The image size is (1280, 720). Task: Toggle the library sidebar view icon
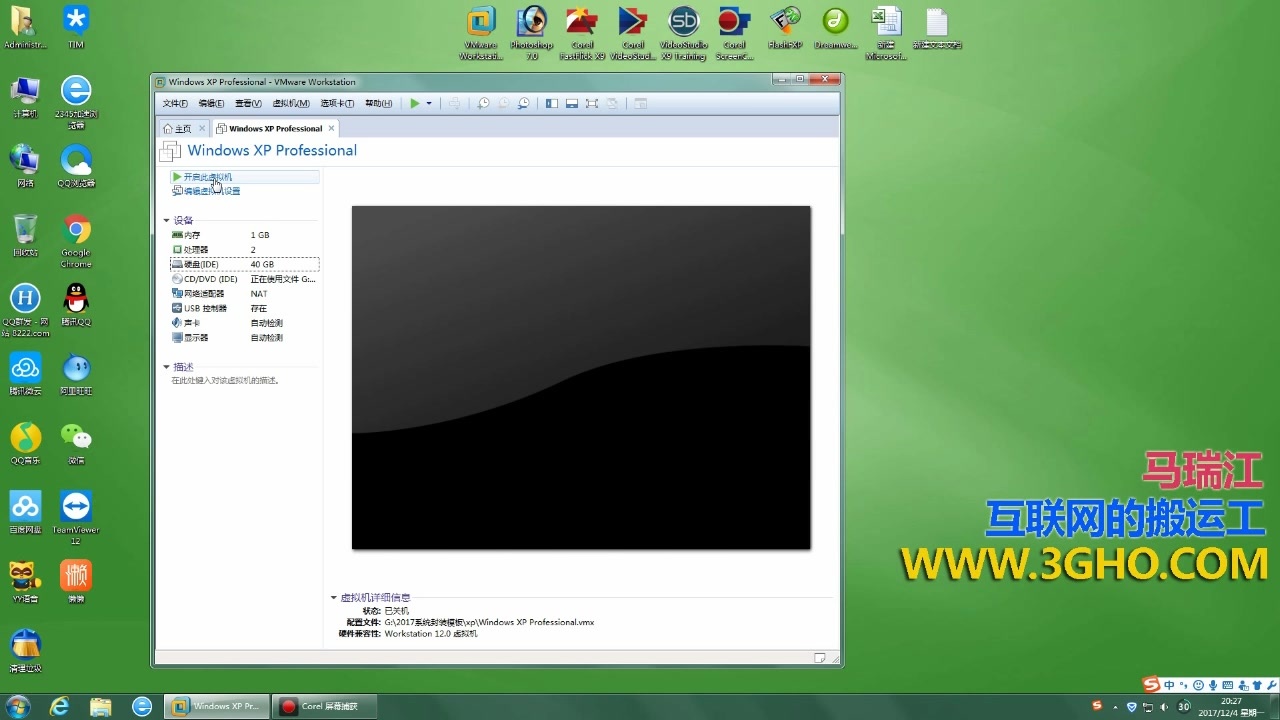point(551,103)
